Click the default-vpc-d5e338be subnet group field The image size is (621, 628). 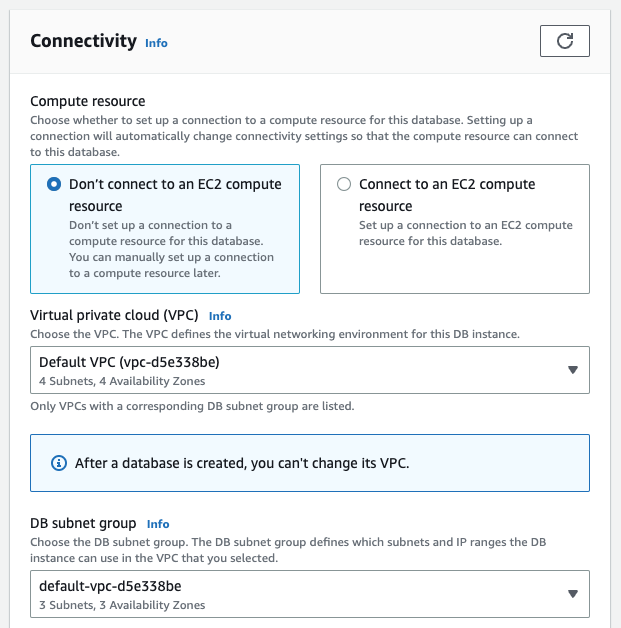309,594
